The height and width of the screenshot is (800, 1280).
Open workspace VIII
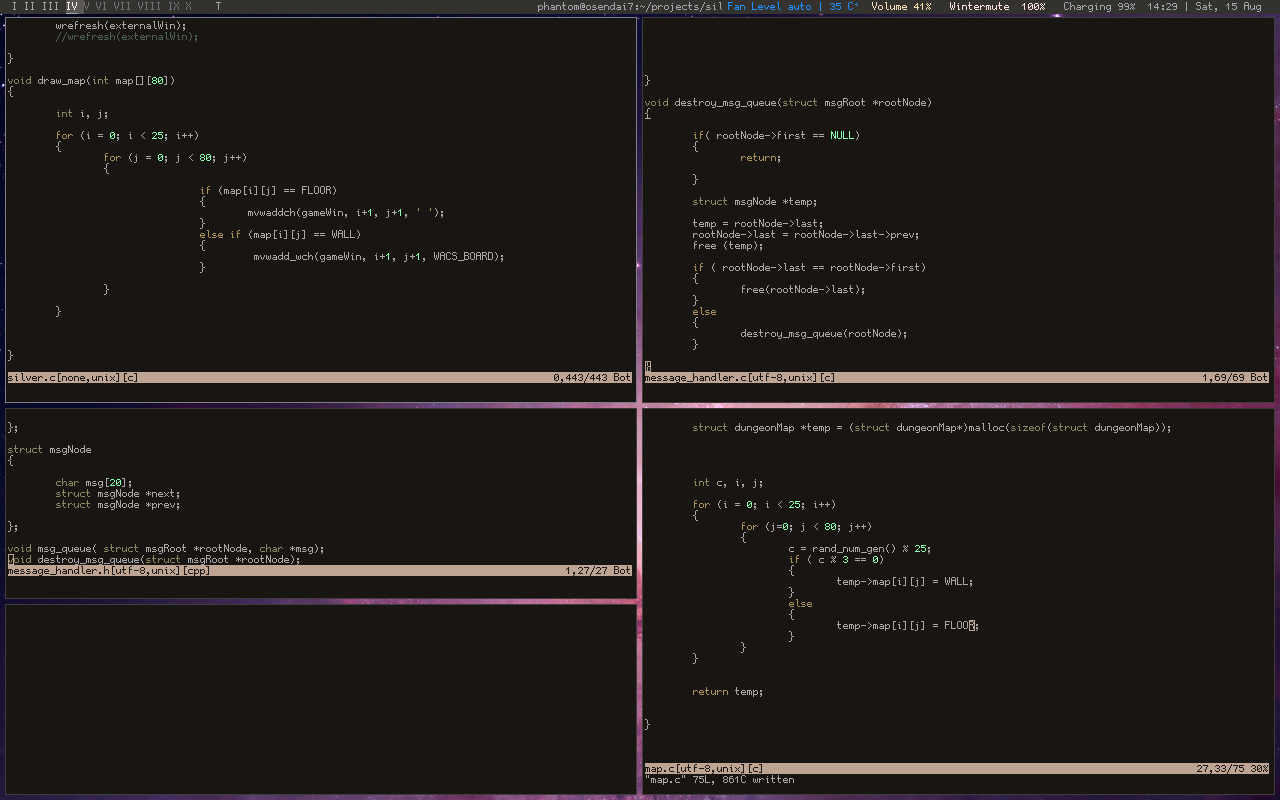[149, 7]
